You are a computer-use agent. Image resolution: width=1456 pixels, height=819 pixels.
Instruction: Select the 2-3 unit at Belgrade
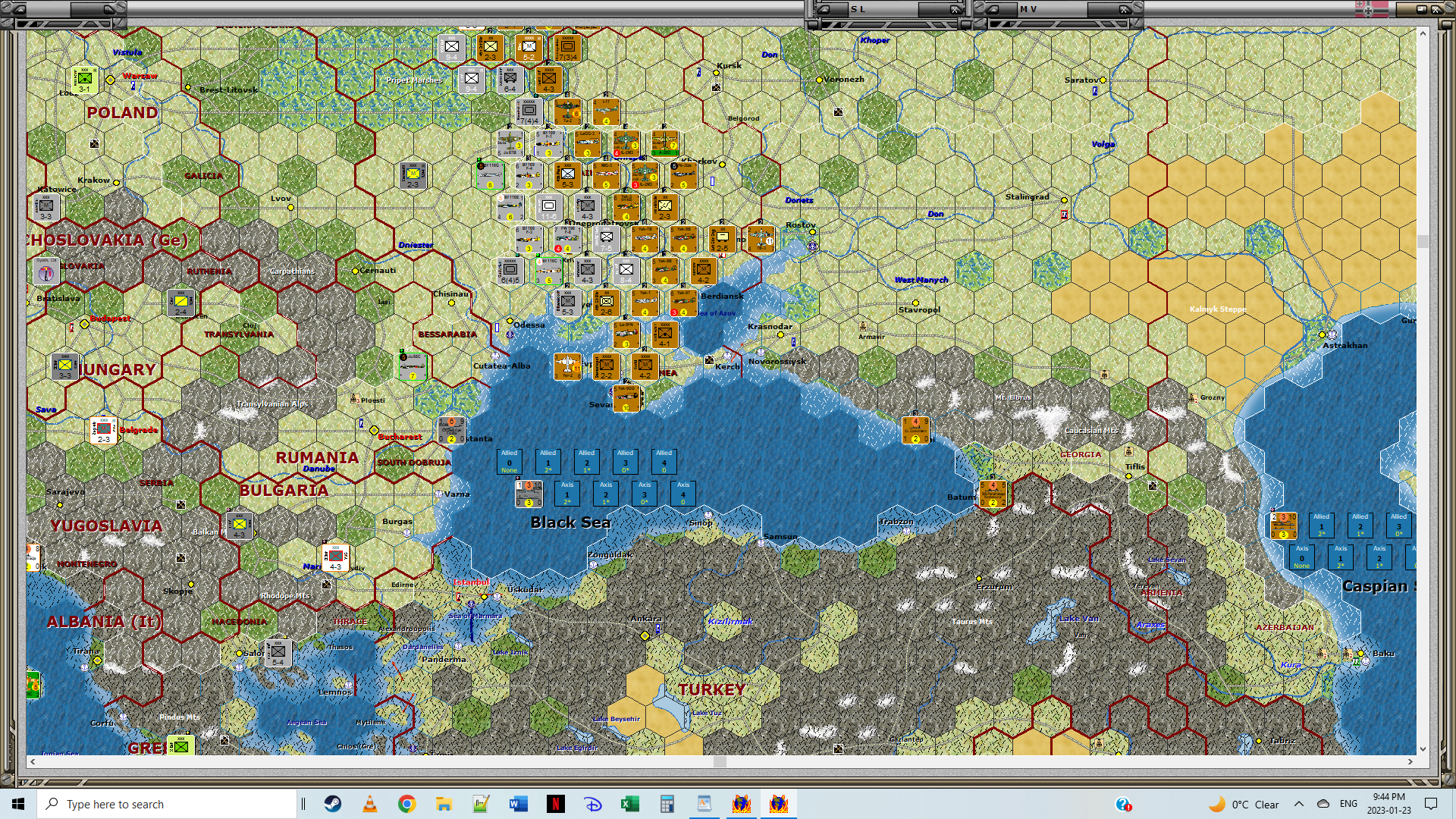(x=104, y=430)
